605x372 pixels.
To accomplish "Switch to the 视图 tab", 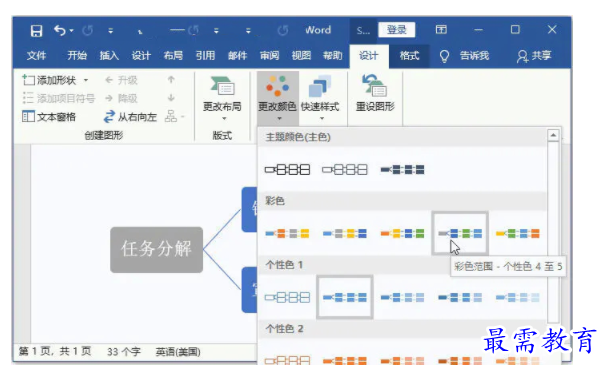I will click(301, 56).
